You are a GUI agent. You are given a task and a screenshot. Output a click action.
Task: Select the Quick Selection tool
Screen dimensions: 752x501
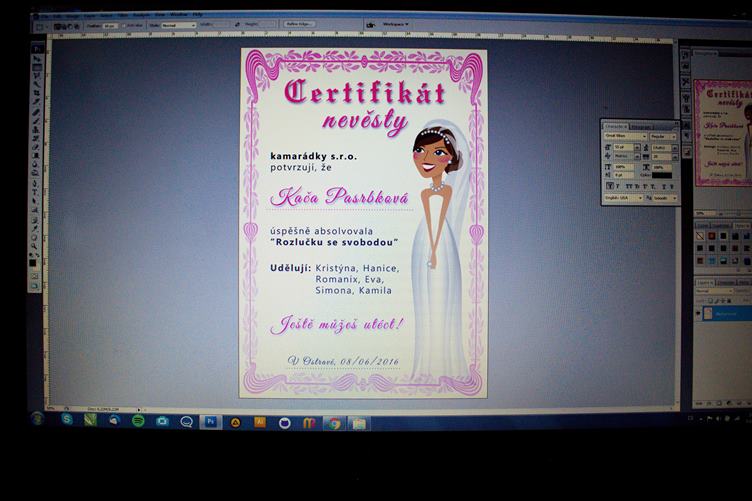click(x=37, y=85)
